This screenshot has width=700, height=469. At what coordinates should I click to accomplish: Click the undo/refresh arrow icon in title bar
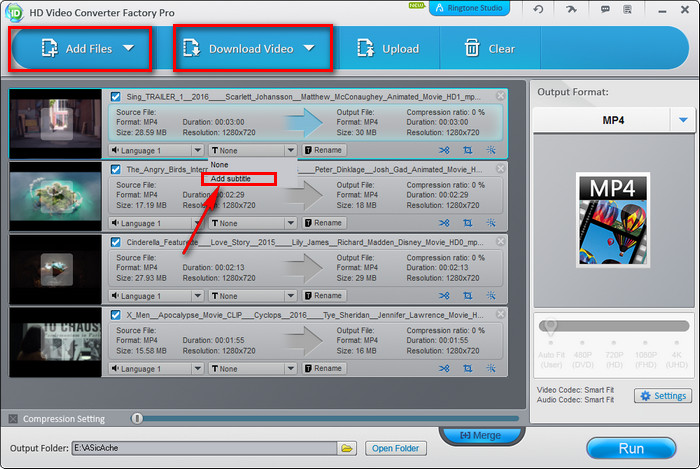point(538,9)
